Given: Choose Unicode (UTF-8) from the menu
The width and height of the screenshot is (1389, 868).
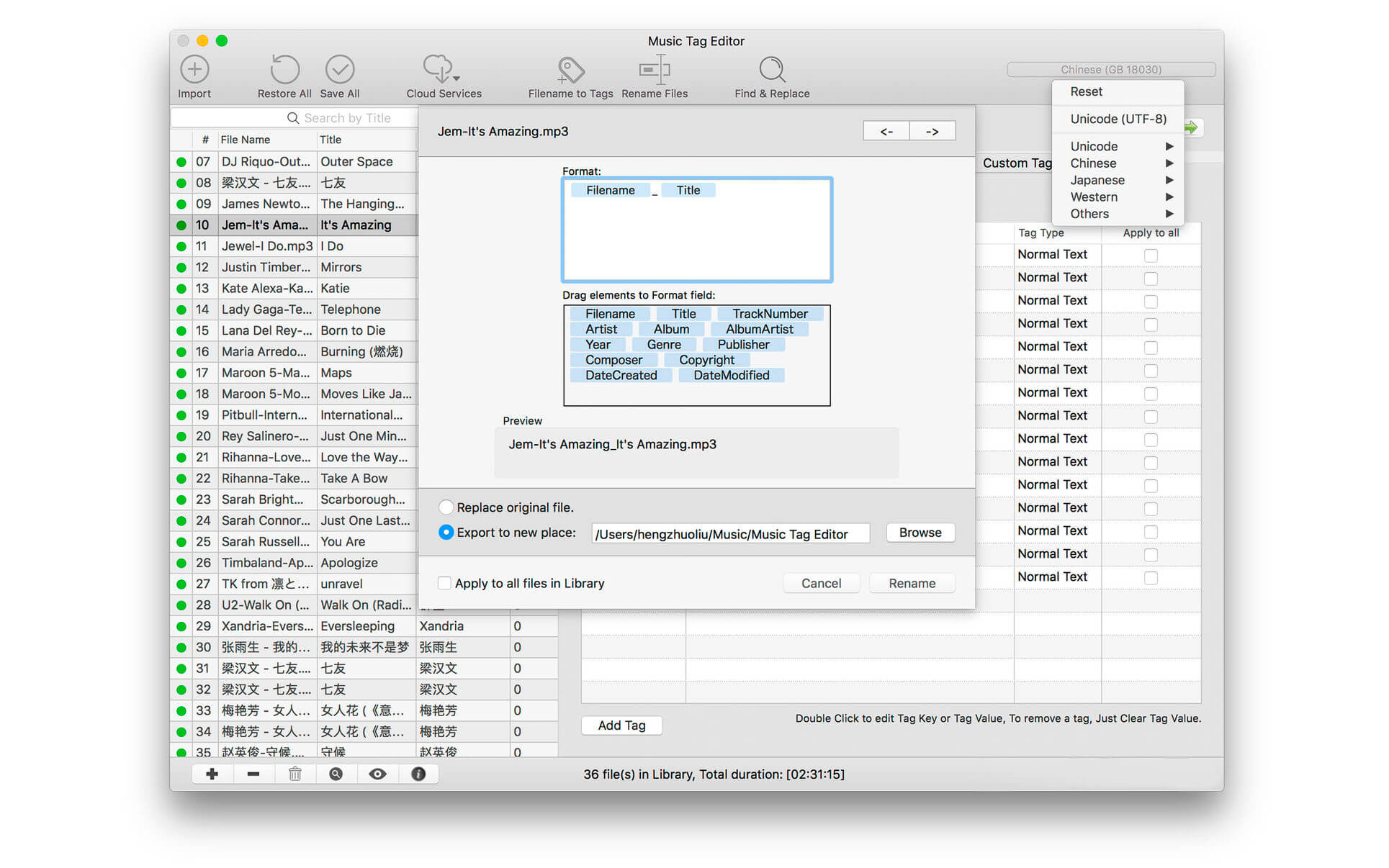Looking at the screenshot, I should (1118, 119).
